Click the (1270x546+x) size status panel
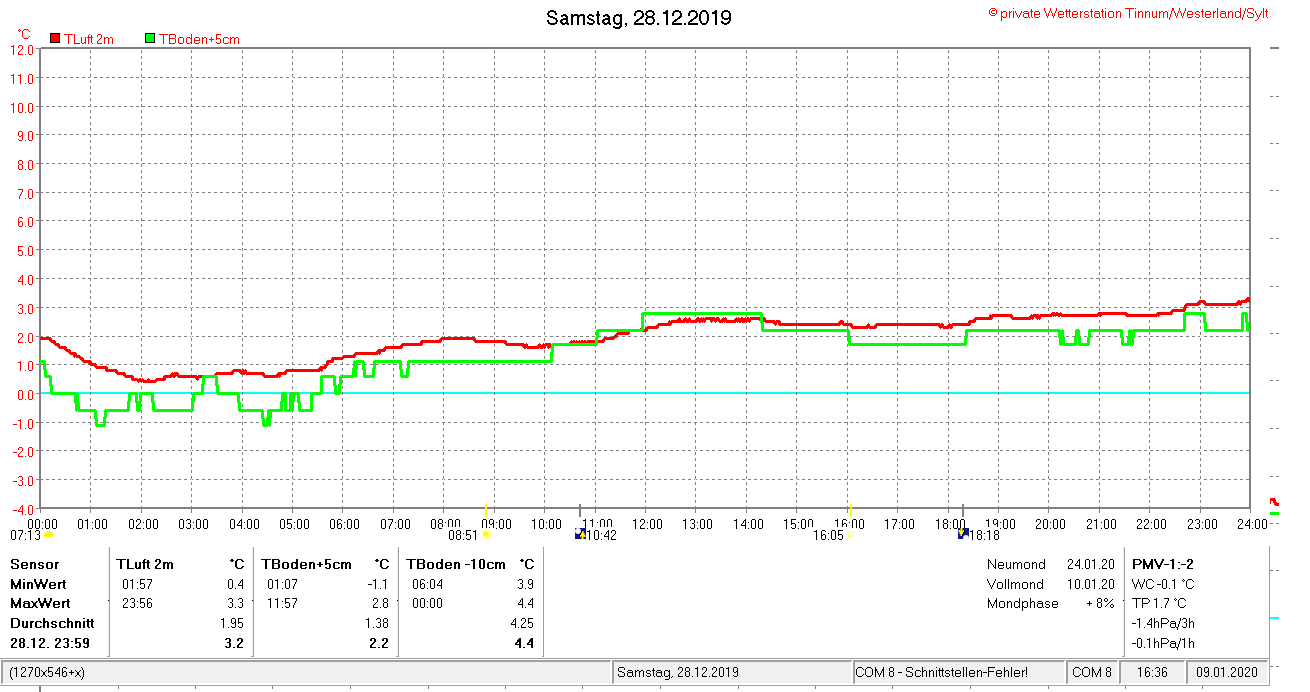Screen dimensions: 1310x692 coord(48,672)
